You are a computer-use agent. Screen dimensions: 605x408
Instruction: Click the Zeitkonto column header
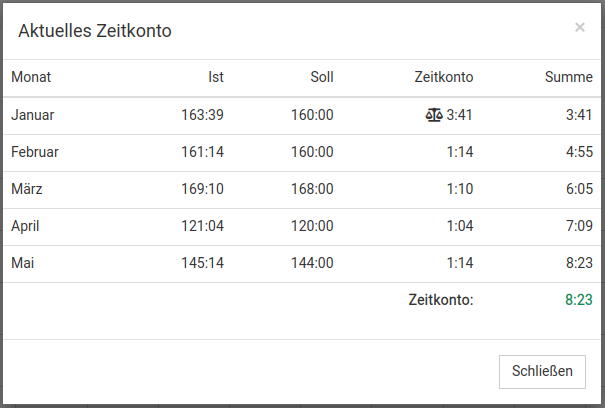443,77
